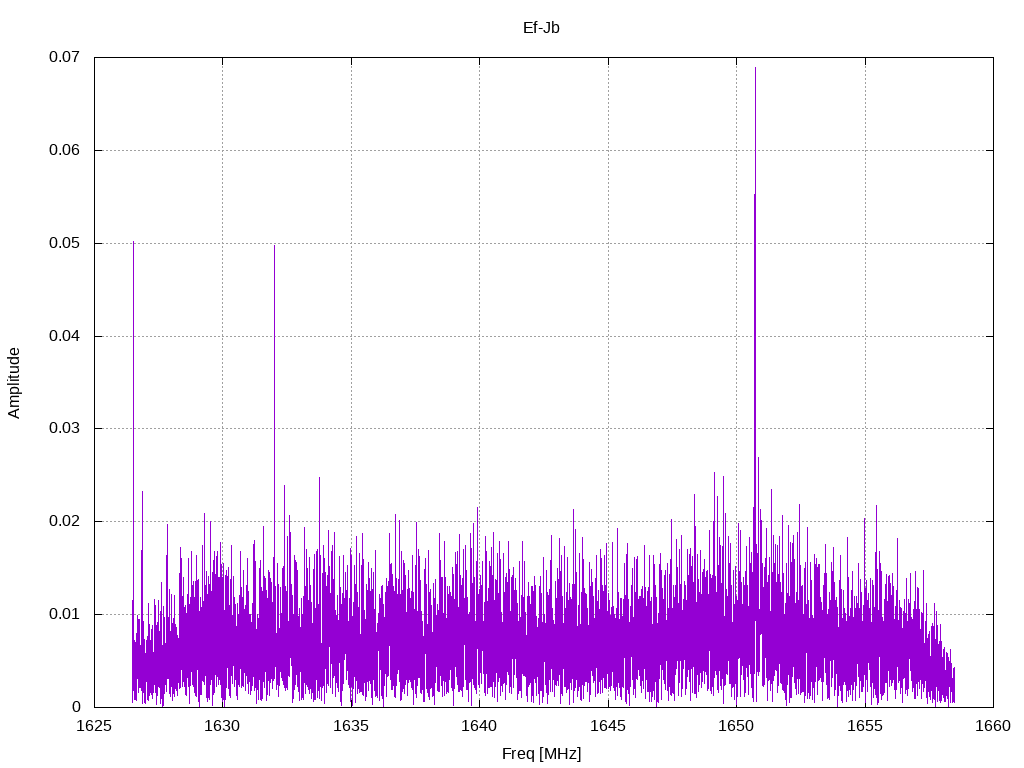Click x-axis tick label 1655
1024x768 pixels.
click(865, 726)
